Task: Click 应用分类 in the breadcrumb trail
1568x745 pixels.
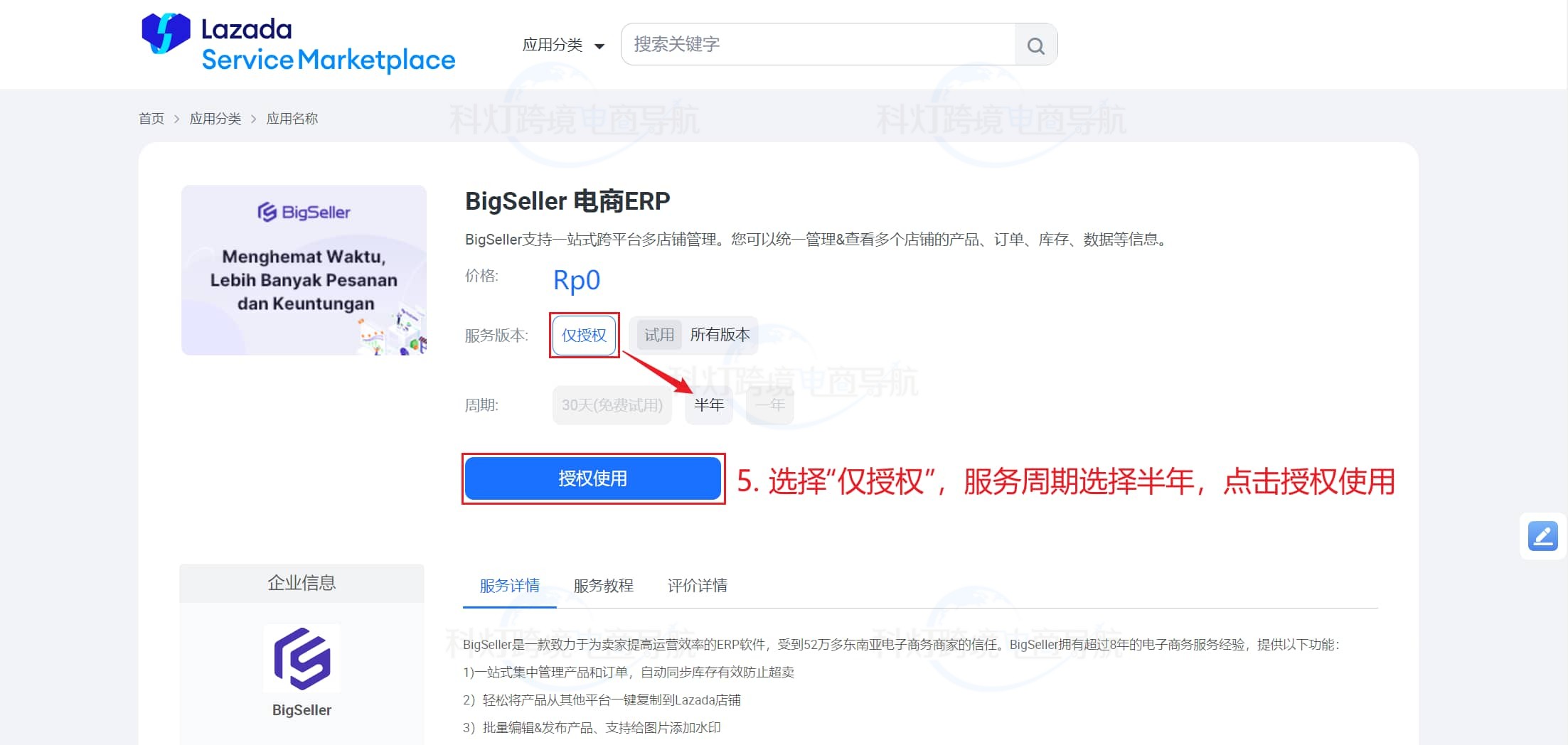Action: [215, 119]
